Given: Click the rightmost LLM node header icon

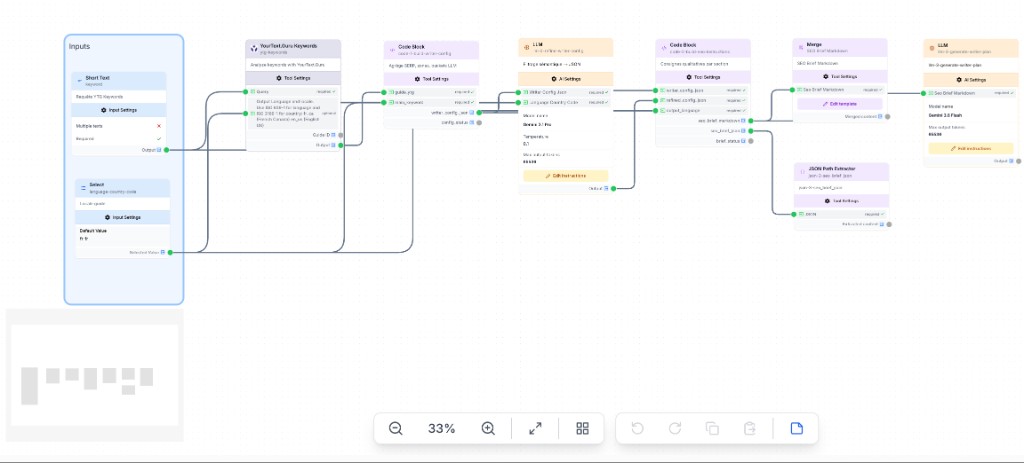Looking at the screenshot, I should point(931,48).
